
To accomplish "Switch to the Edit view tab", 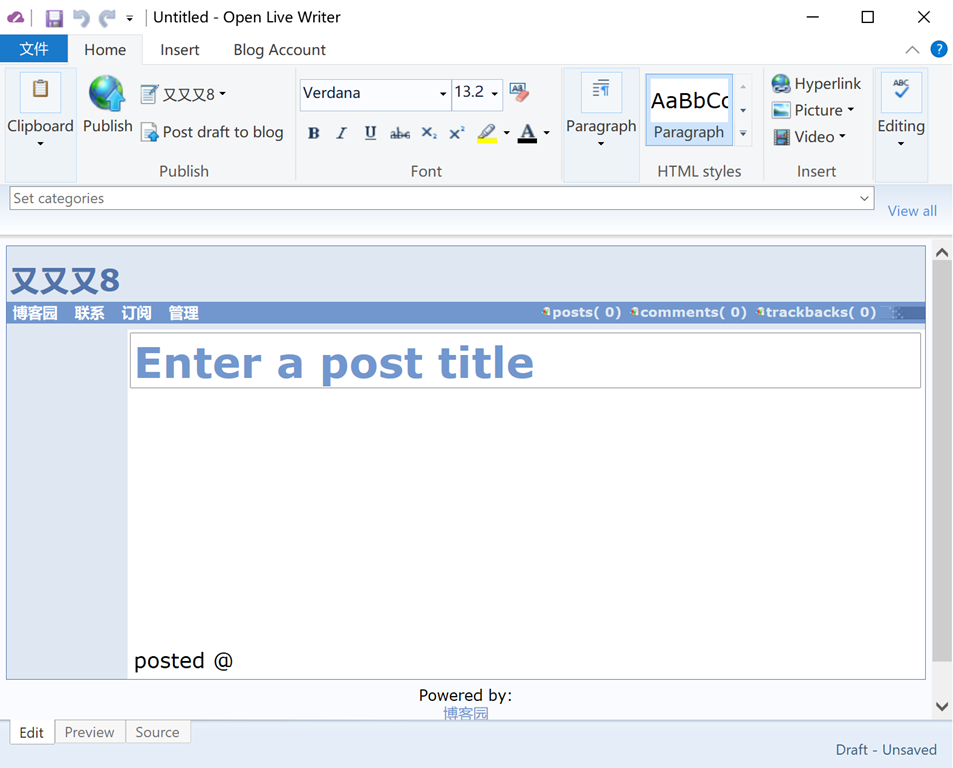I will coord(32,732).
